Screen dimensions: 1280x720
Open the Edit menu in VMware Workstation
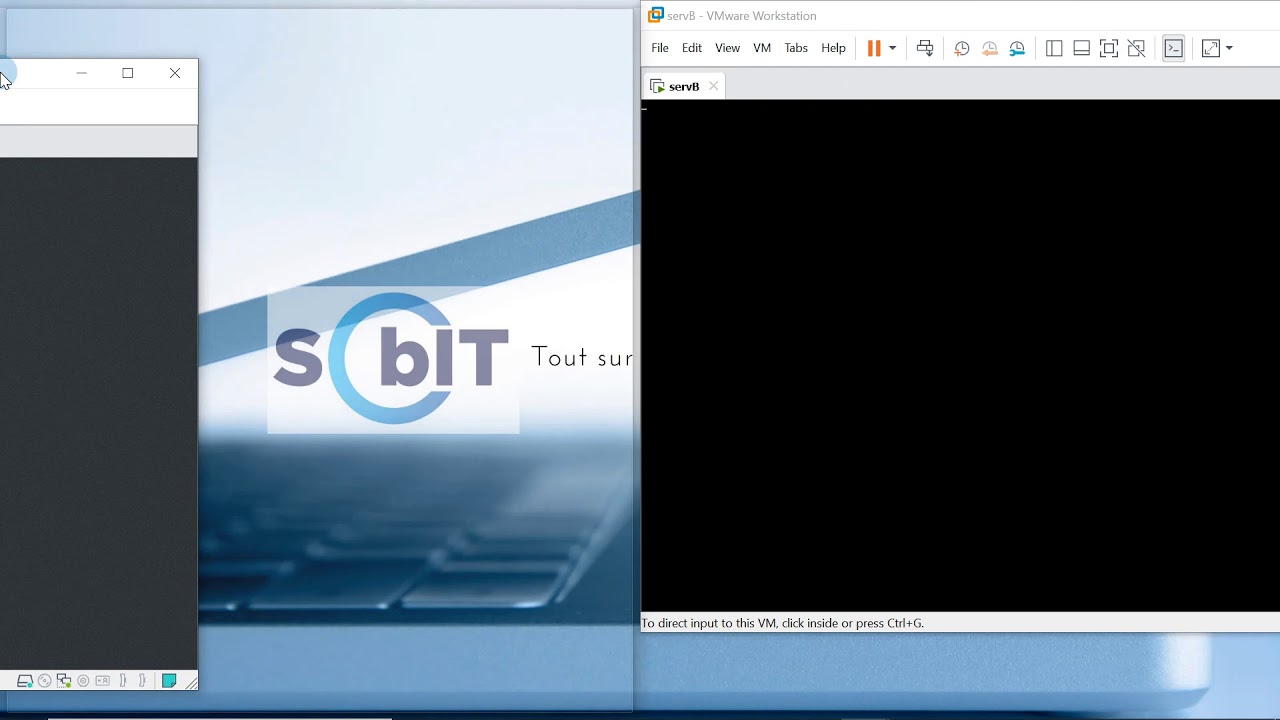[x=692, y=48]
